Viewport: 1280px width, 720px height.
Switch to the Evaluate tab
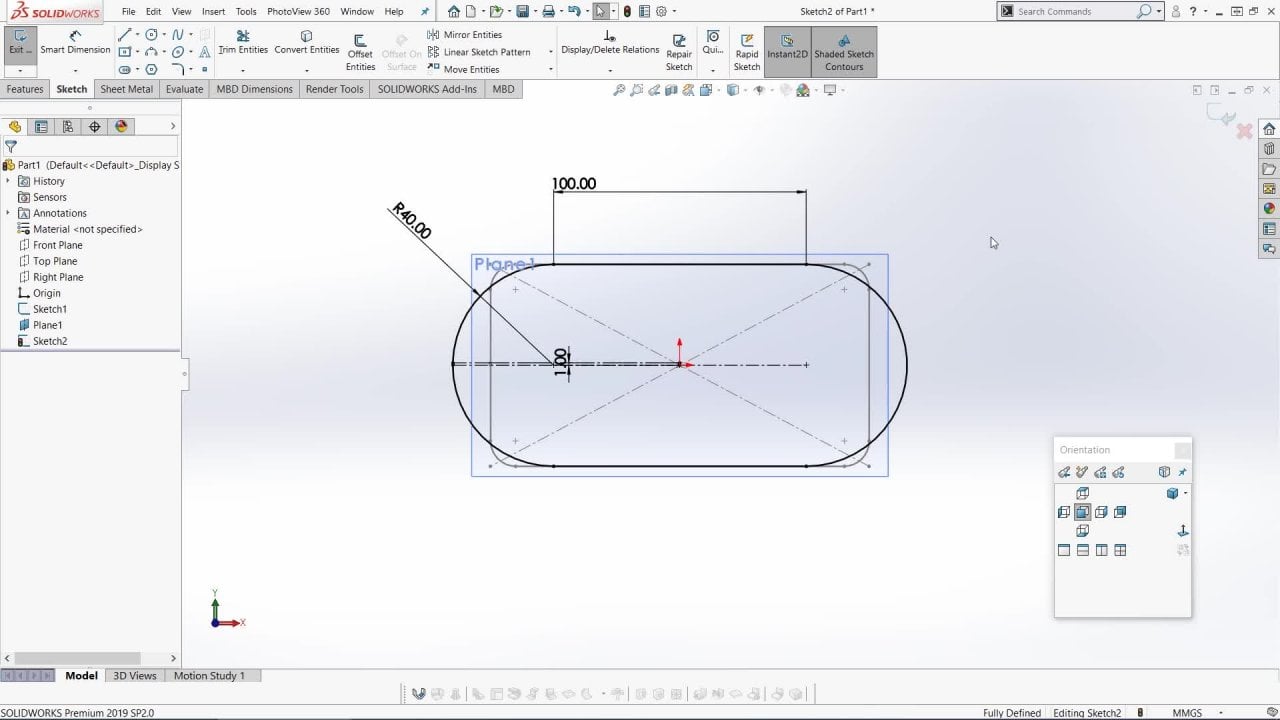click(x=184, y=89)
